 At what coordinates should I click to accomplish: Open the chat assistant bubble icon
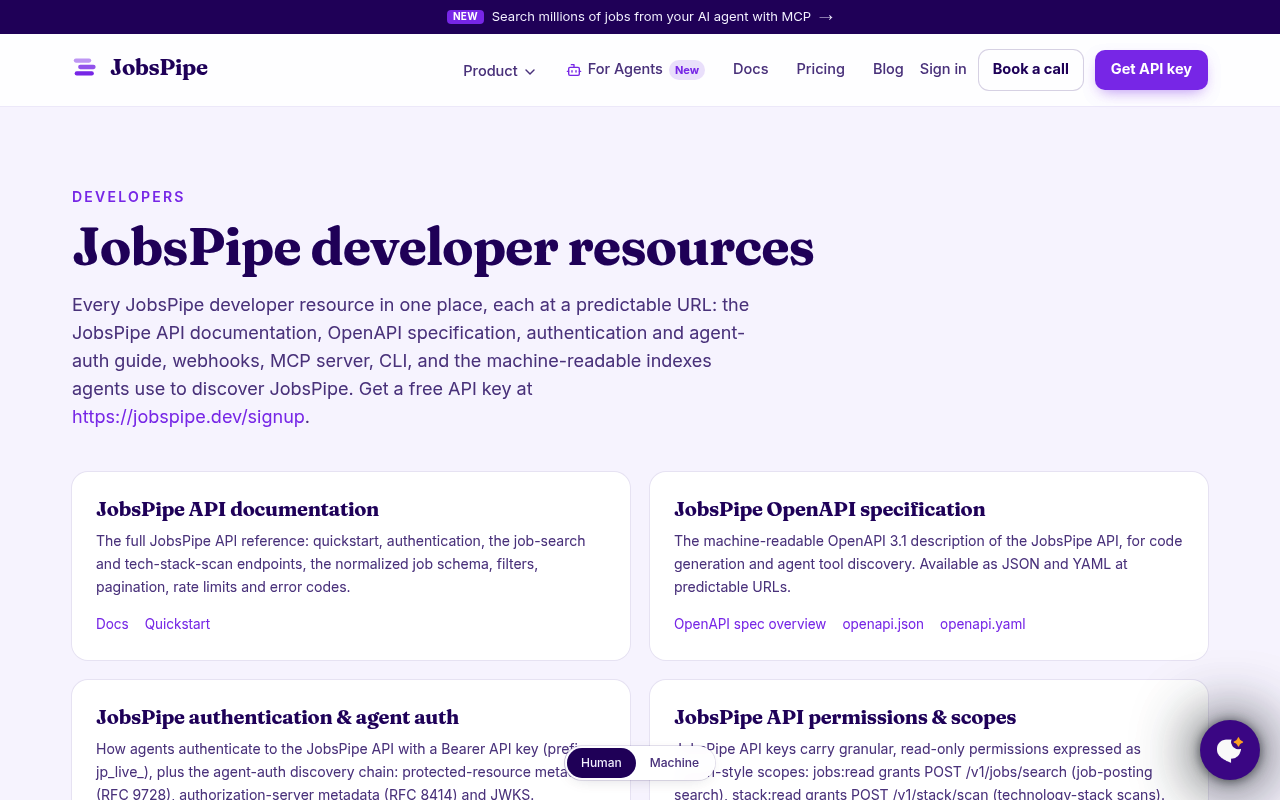point(1229,749)
